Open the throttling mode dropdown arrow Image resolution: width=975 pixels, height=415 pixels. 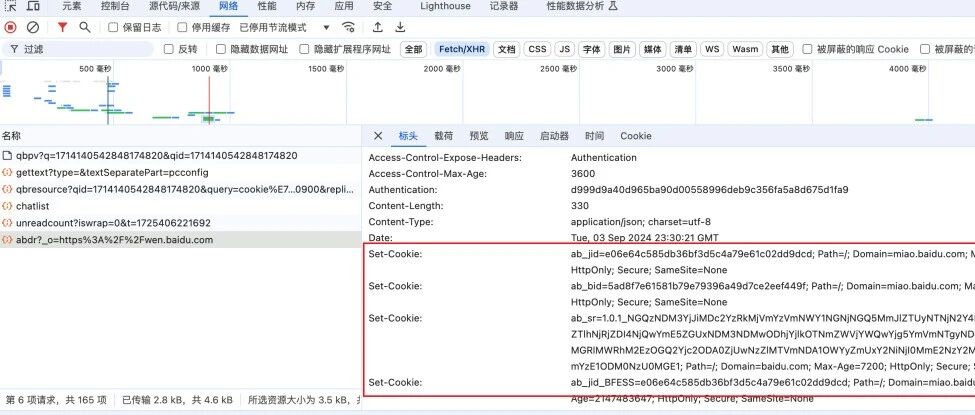point(326,28)
